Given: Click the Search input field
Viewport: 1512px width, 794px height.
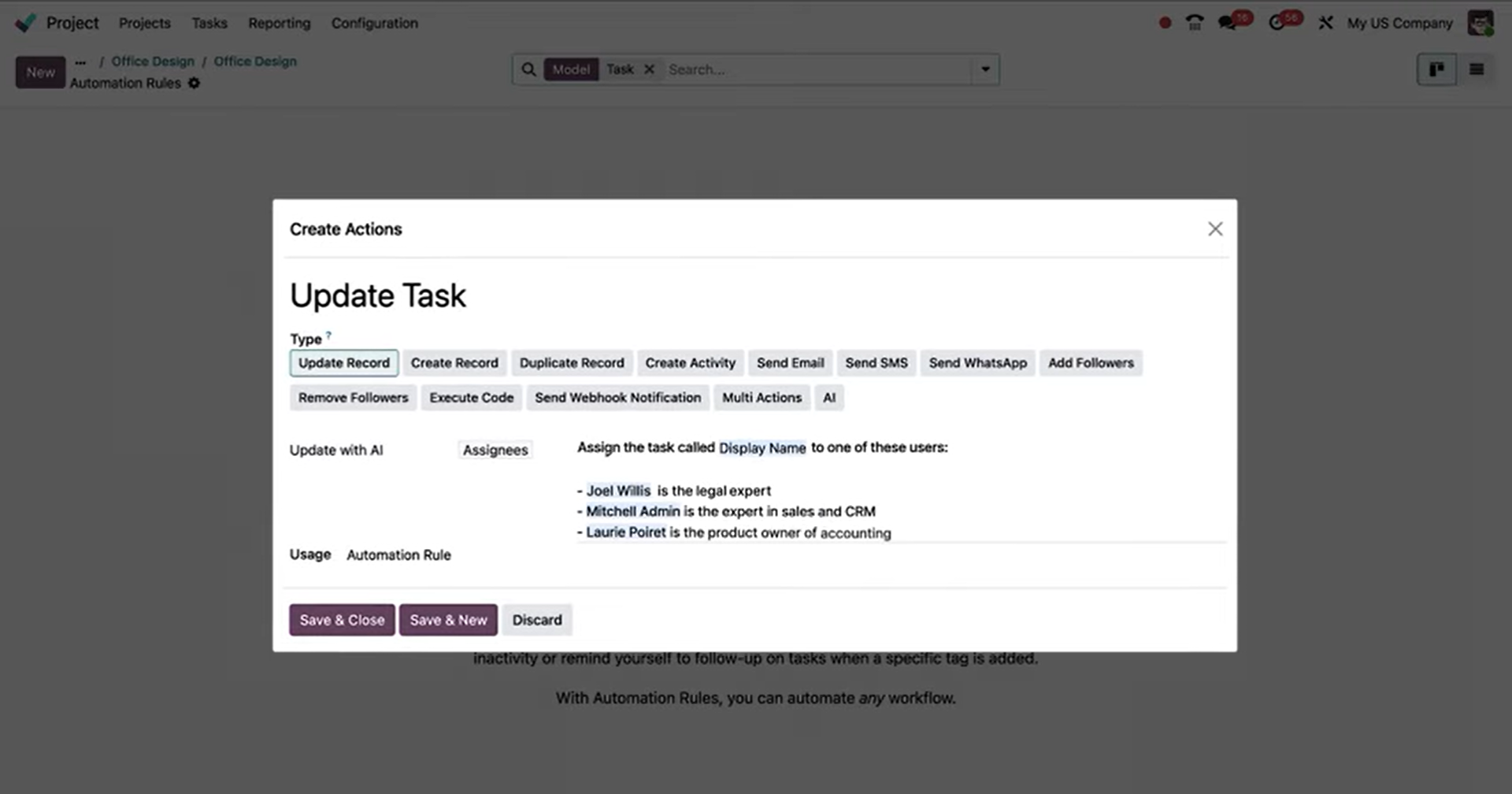Looking at the screenshot, I should click(817, 69).
